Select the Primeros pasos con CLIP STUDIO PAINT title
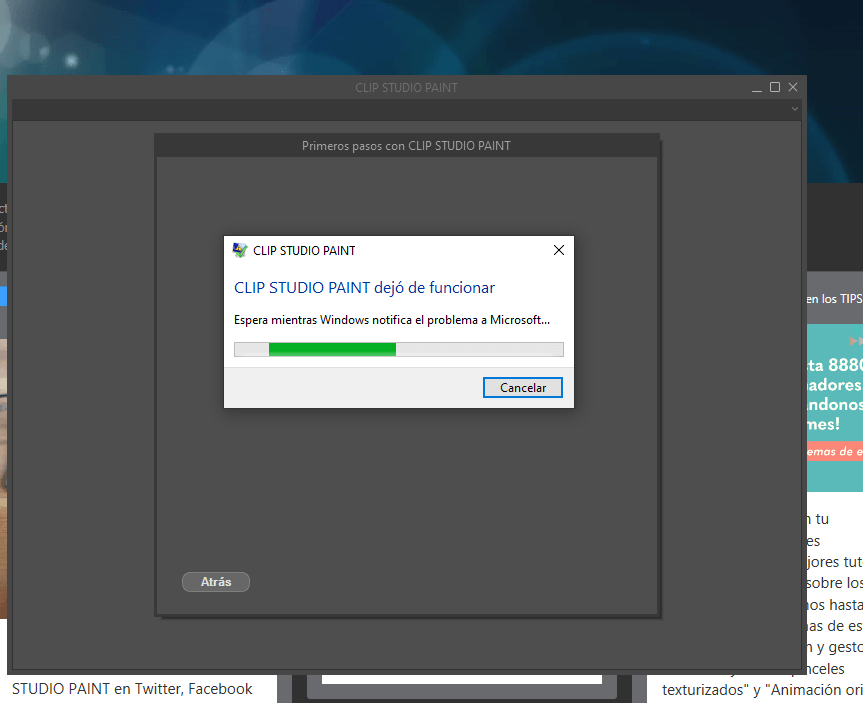Image resolution: width=863 pixels, height=703 pixels. [x=406, y=145]
